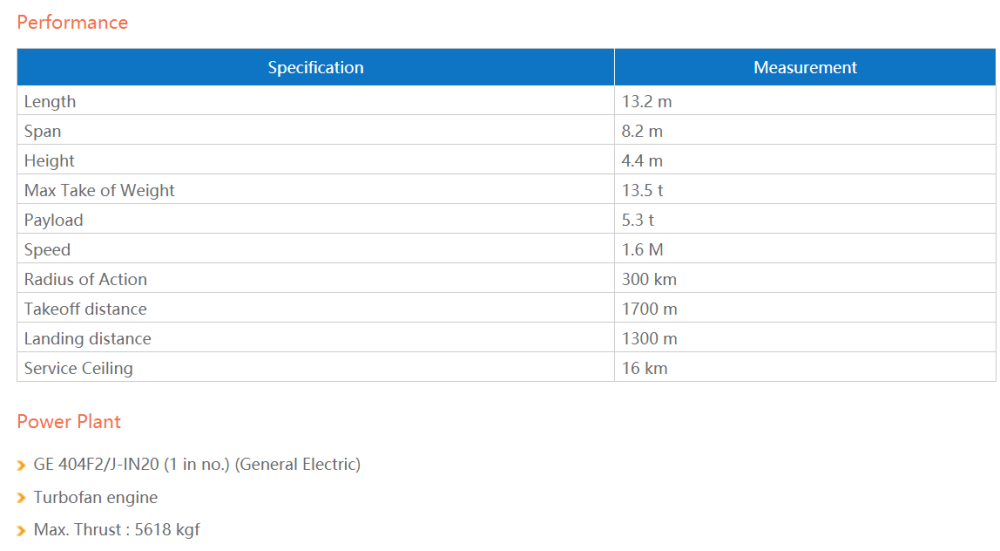This screenshot has height=551, width=1000.
Task: Click the Max. Thrust 5618 kgf text
Action: pyautogui.click(x=117, y=529)
